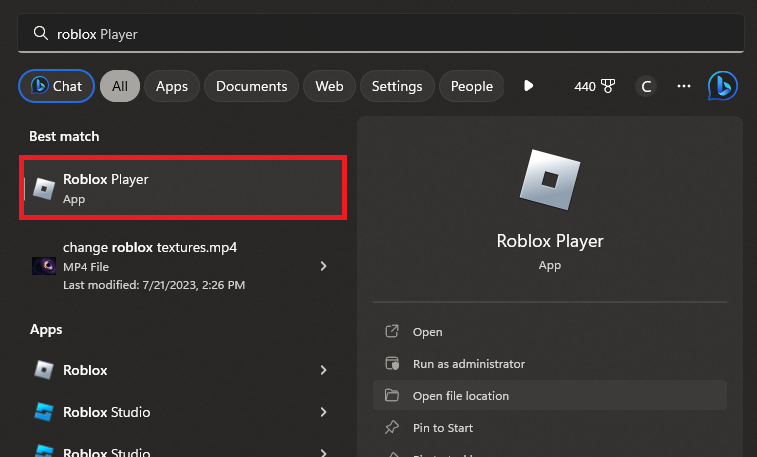Expand change roblox textures.mp4 details chevron
Screen dimensions: 757x457
click(323, 266)
